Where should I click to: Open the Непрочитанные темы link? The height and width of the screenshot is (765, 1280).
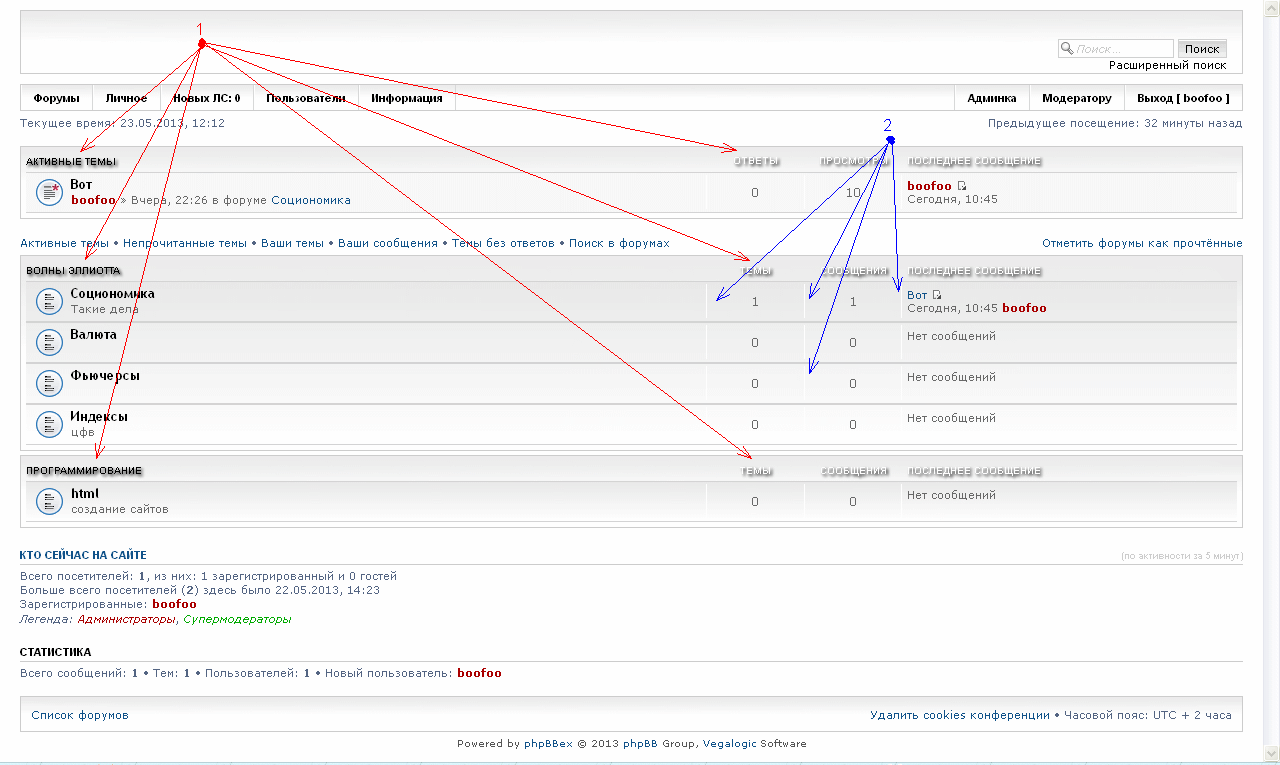(184, 243)
